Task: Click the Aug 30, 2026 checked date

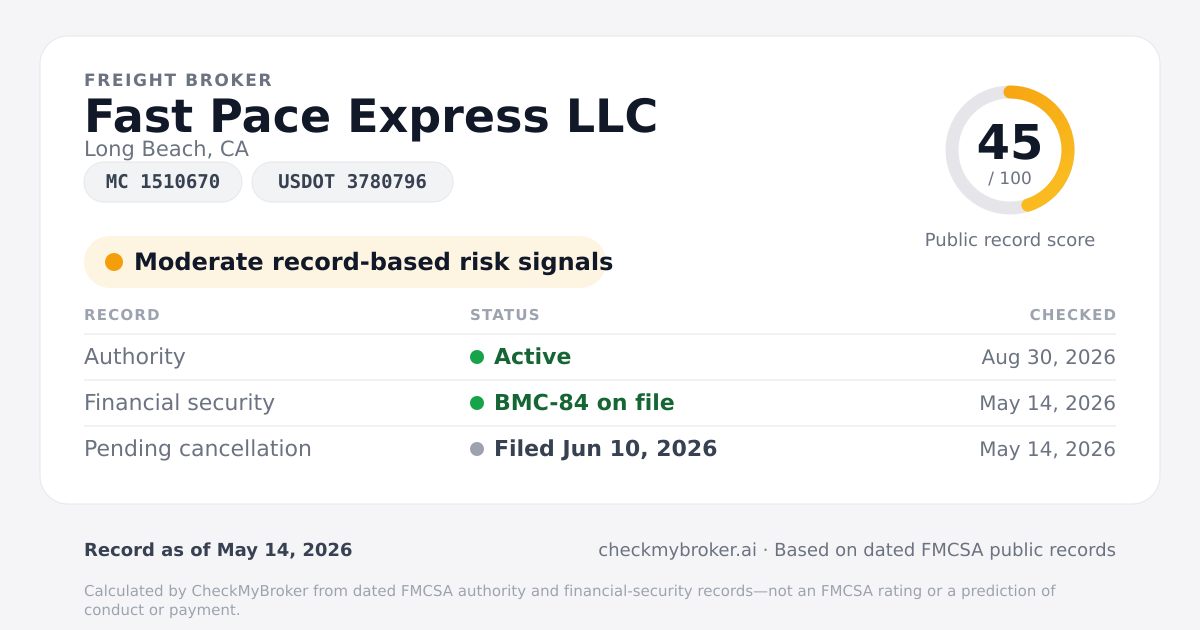Action: 1048,357
